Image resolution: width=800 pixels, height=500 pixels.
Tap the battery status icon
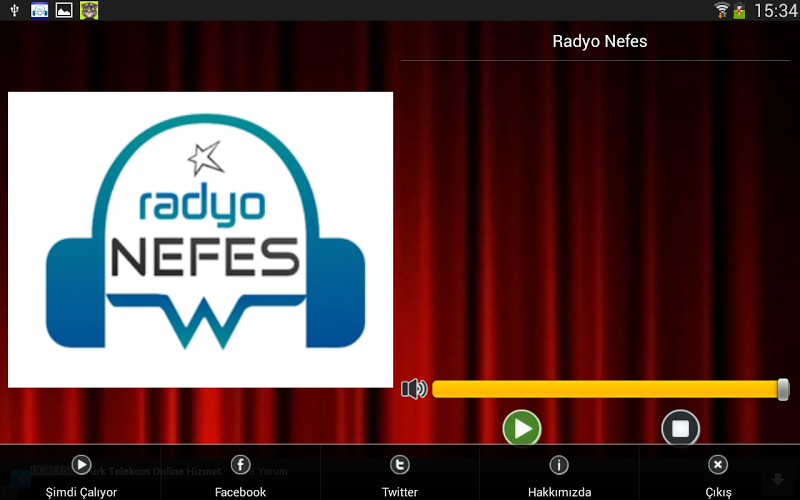pos(739,10)
